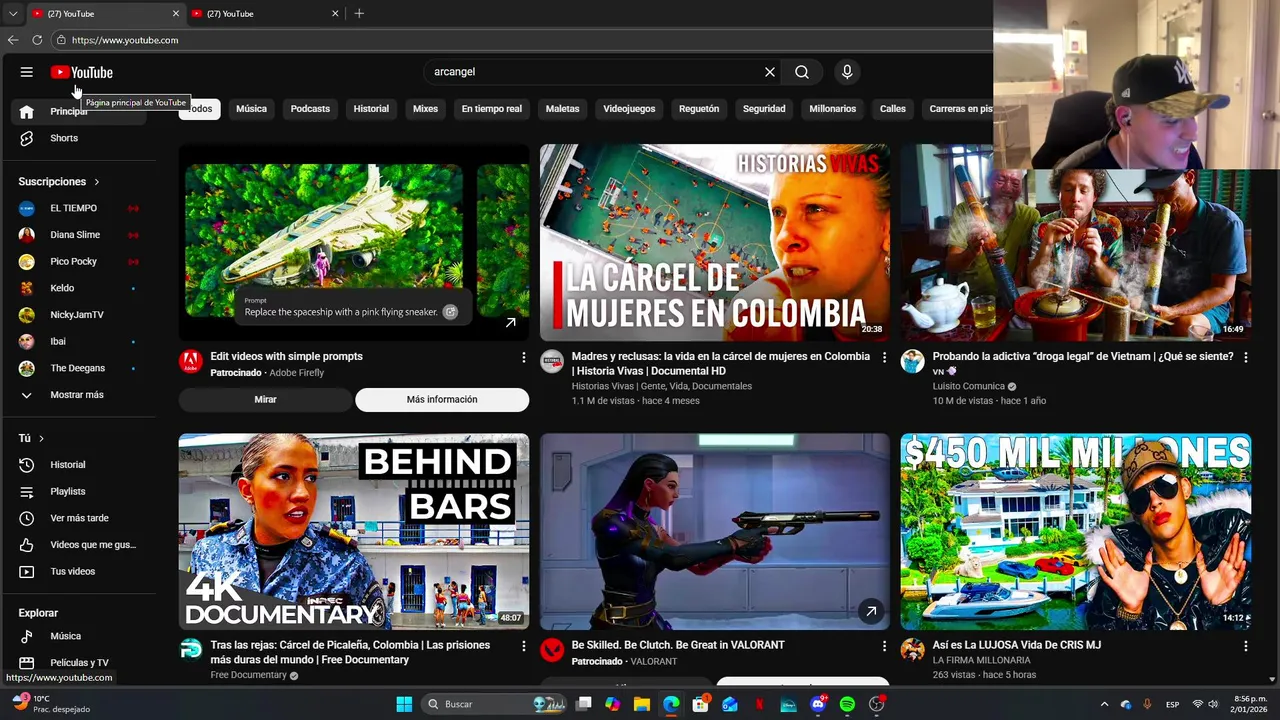This screenshot has height=720, width=1280.
Task: Open Pico Pocky subscription channel
Action: [x=78, y=261]
